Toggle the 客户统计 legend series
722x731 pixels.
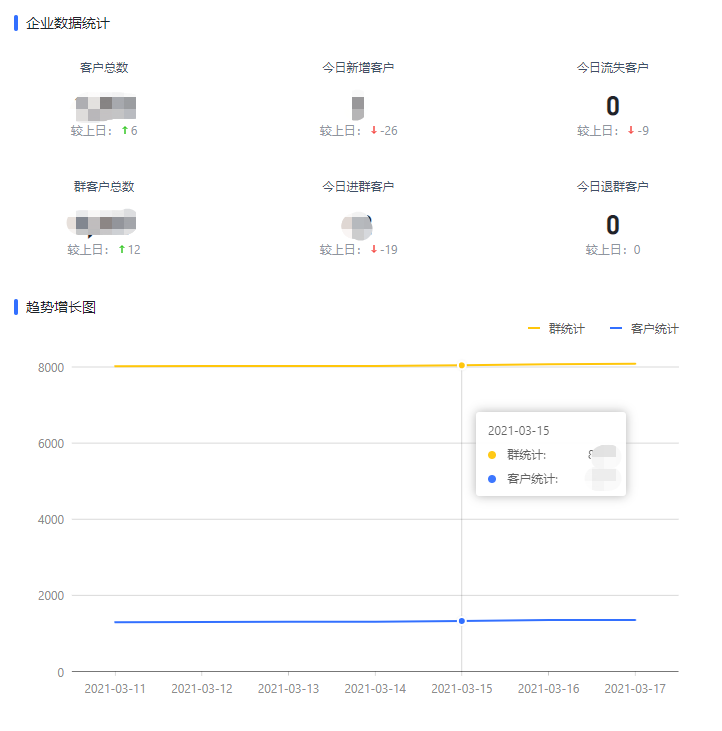pyautogui.click(x=644, y=329)
